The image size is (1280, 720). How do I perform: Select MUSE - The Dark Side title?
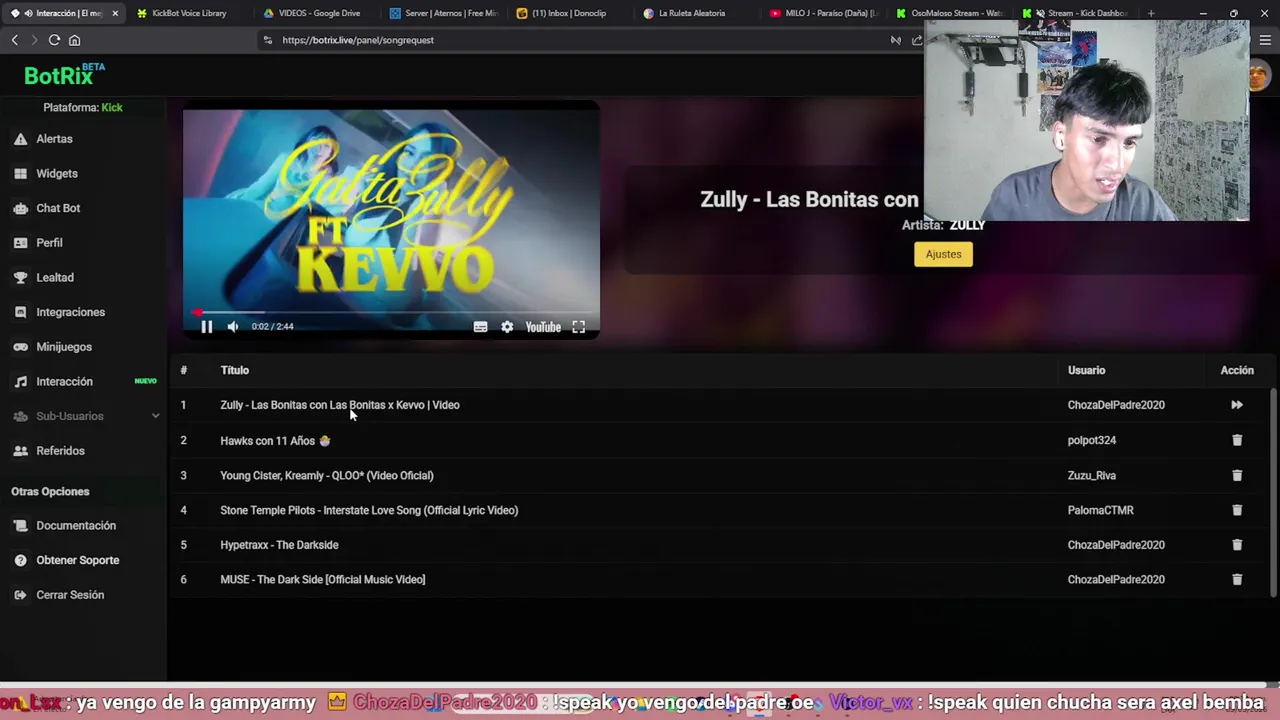pos(322,579)
